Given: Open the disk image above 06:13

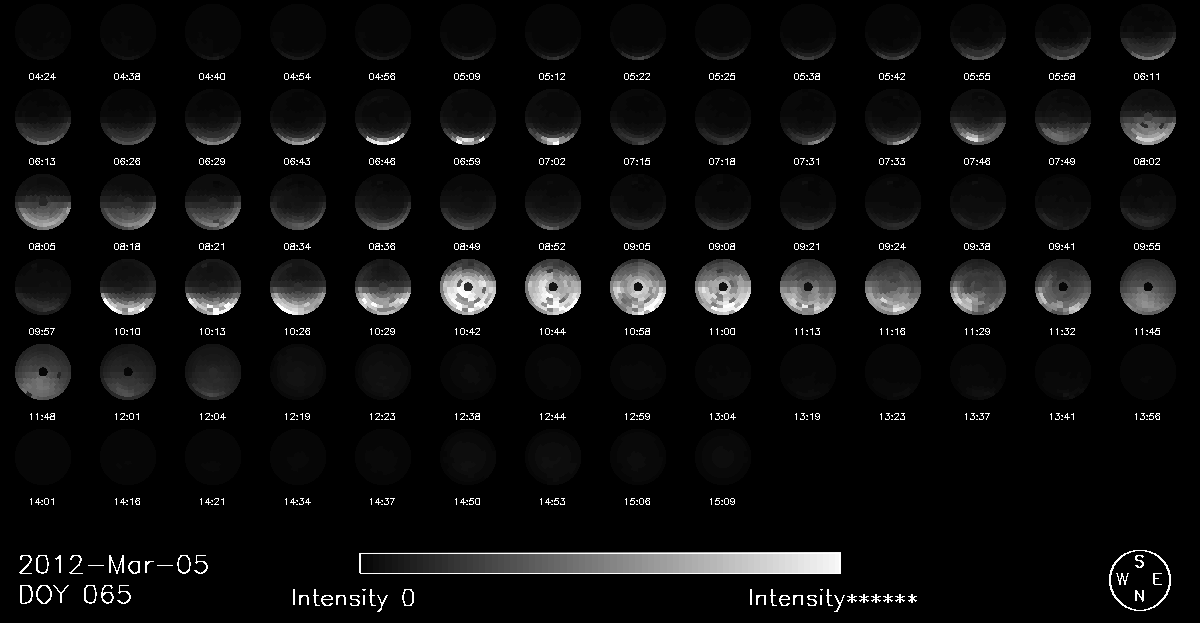Looking at the screenshot, I should [43, 118].
